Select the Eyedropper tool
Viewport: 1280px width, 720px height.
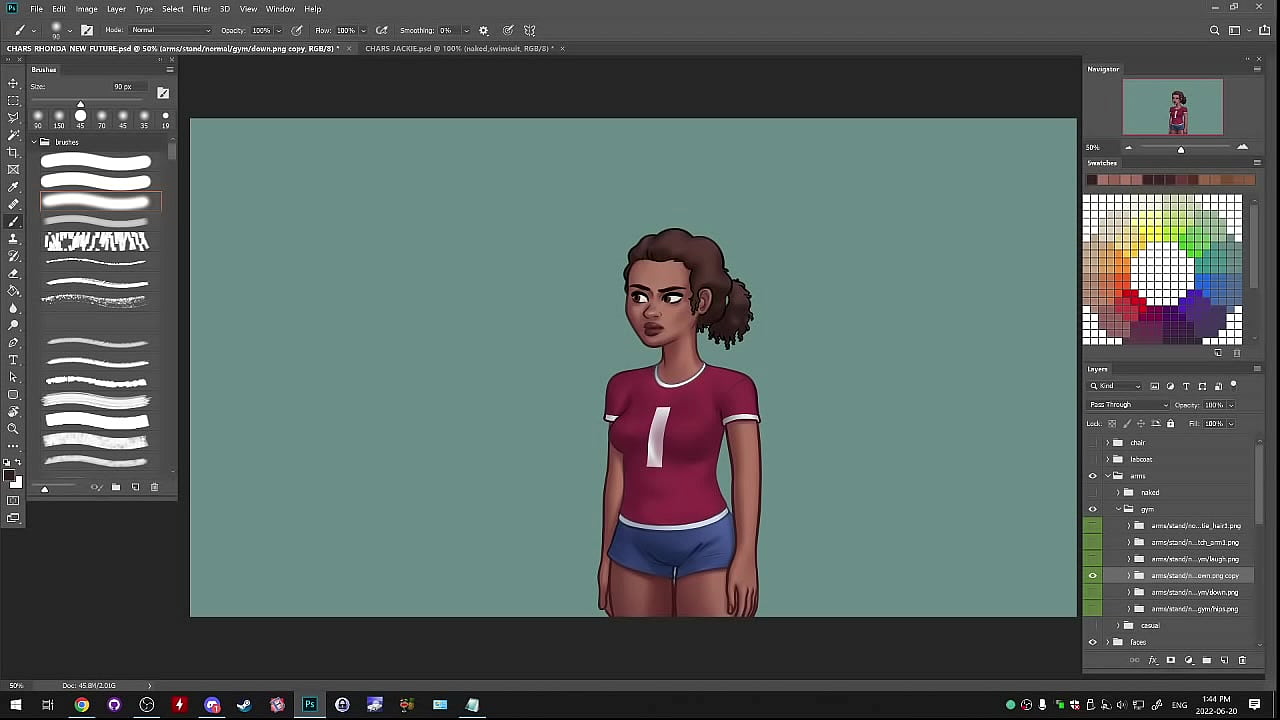click(x=13, y=187)
